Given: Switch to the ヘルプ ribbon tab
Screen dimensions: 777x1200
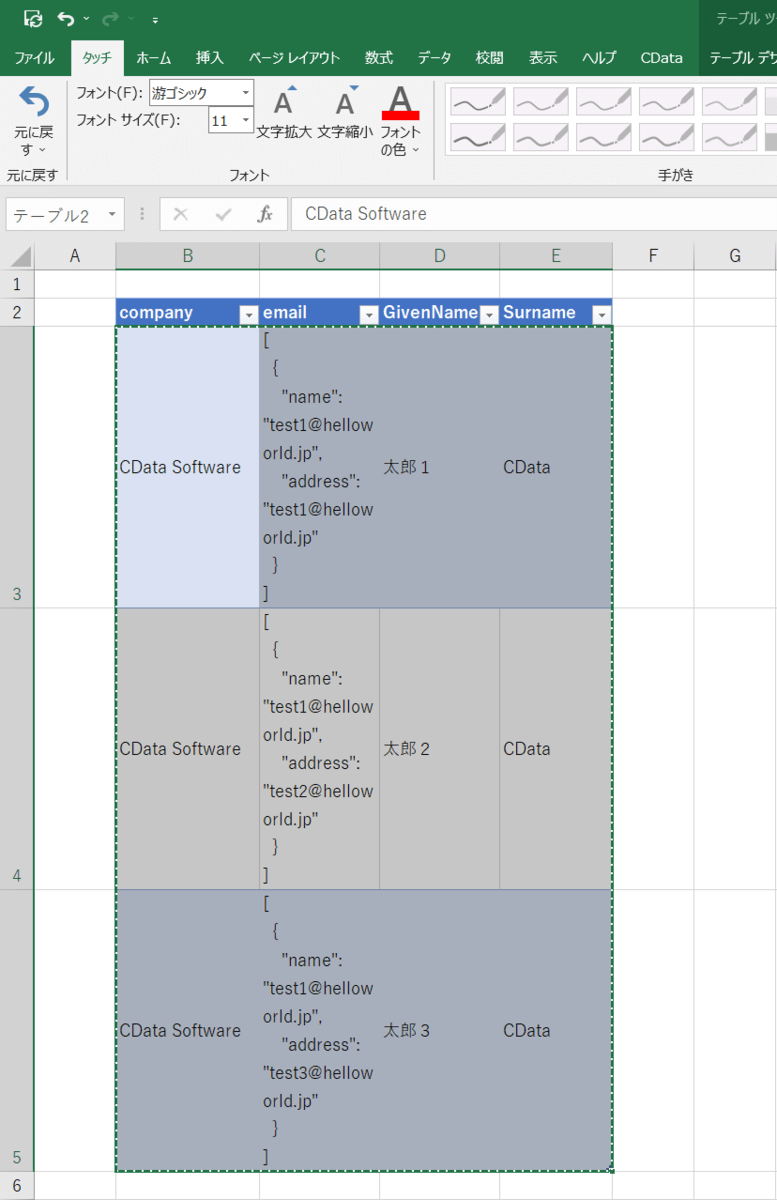Looking at the screenshot, I should coord(599,58).
